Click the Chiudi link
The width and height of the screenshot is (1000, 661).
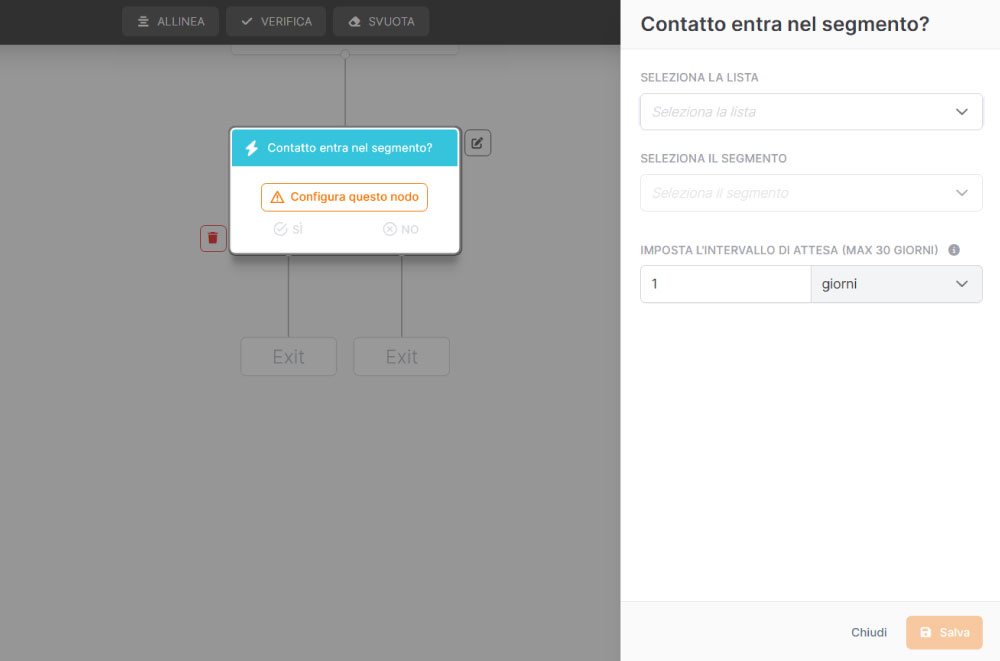(869, 632)
